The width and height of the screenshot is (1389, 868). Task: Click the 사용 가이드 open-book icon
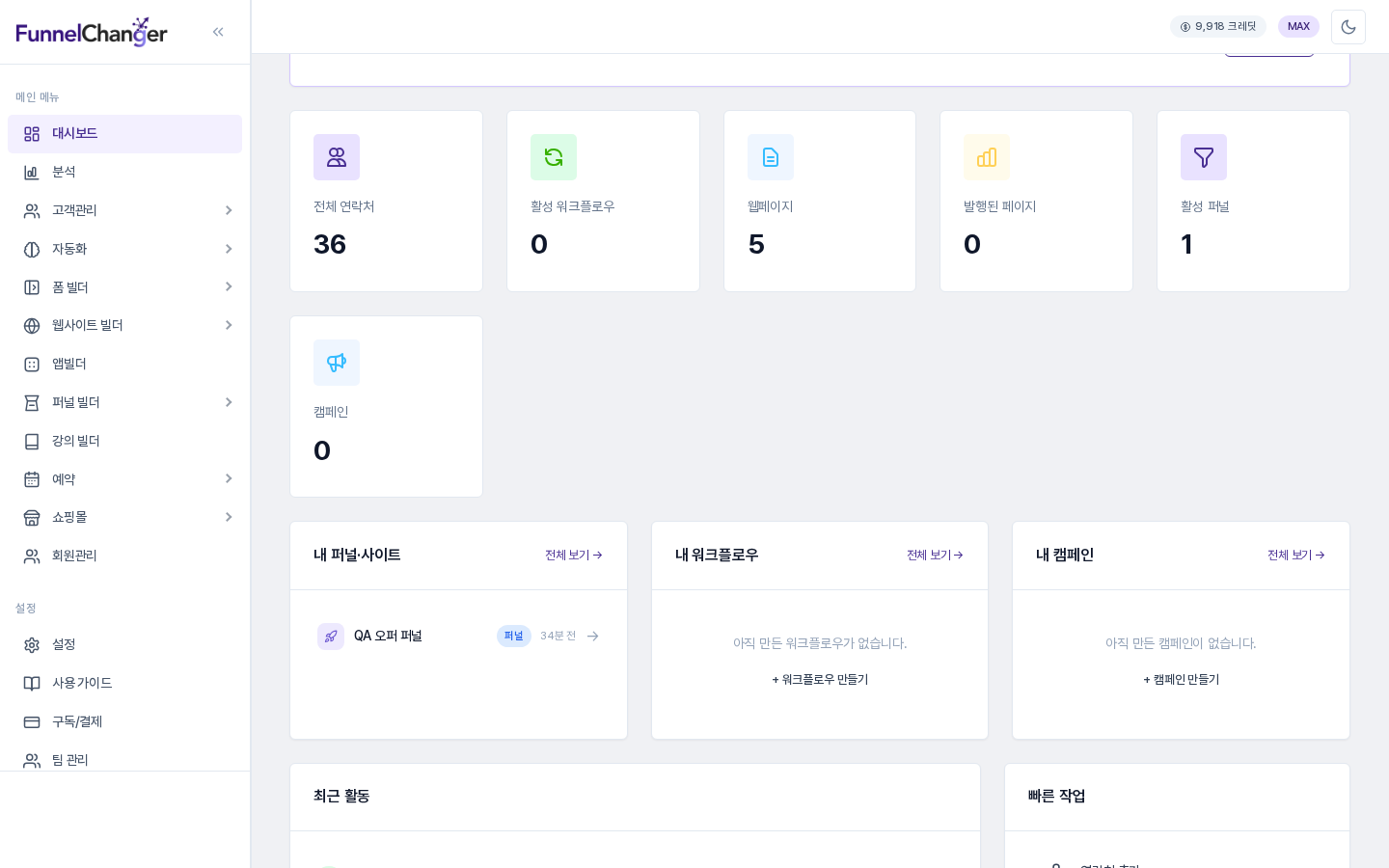pos(32,684)
